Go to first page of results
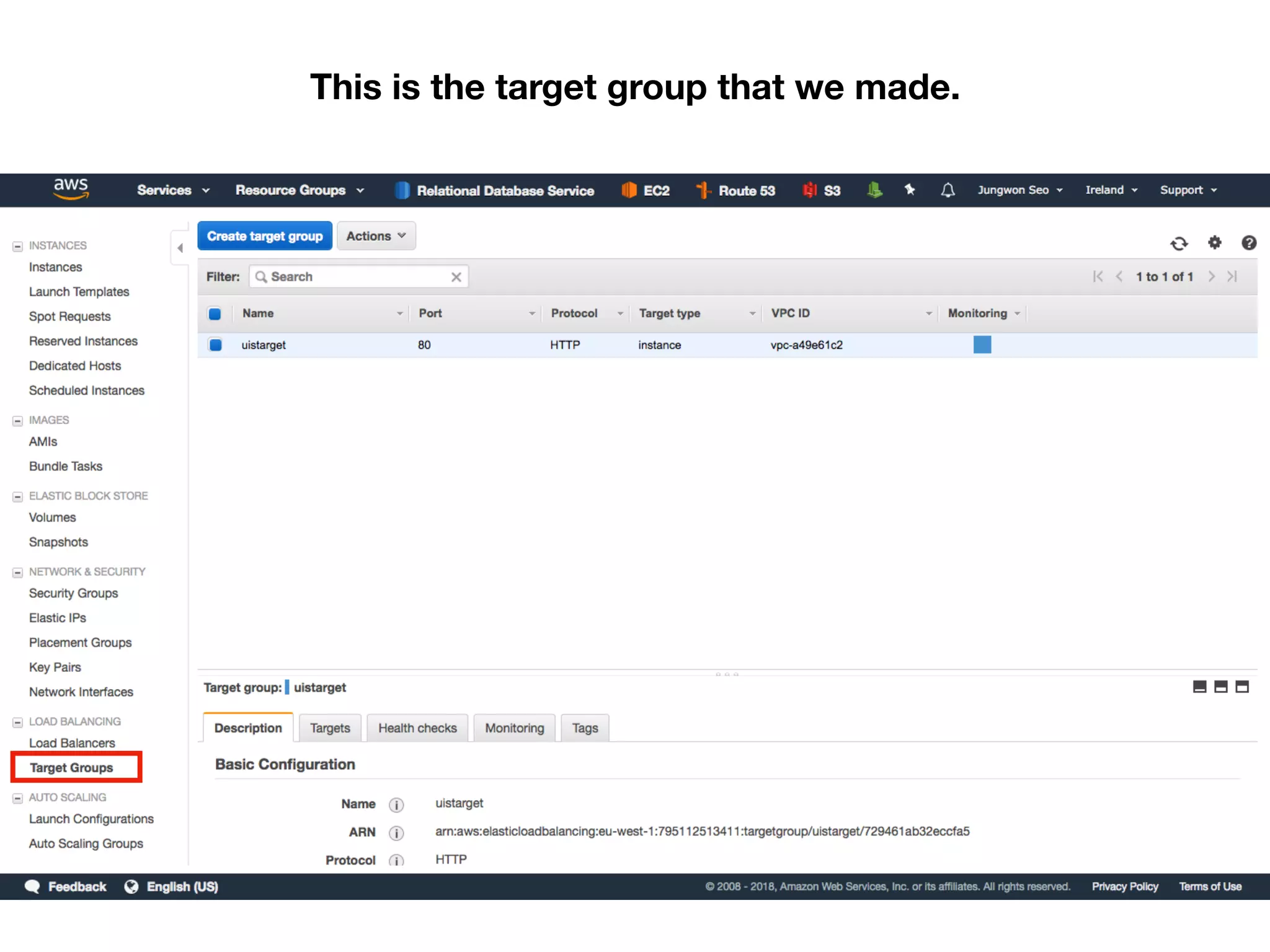Screen dimensions: 1270x952 [x=1098, y=276]
